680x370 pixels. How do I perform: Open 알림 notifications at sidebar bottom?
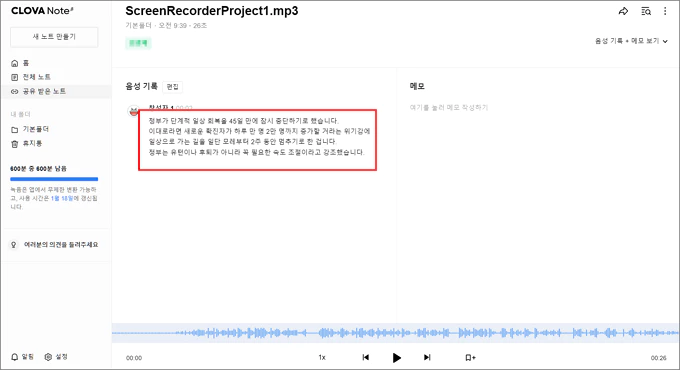[x=22, y=357]
